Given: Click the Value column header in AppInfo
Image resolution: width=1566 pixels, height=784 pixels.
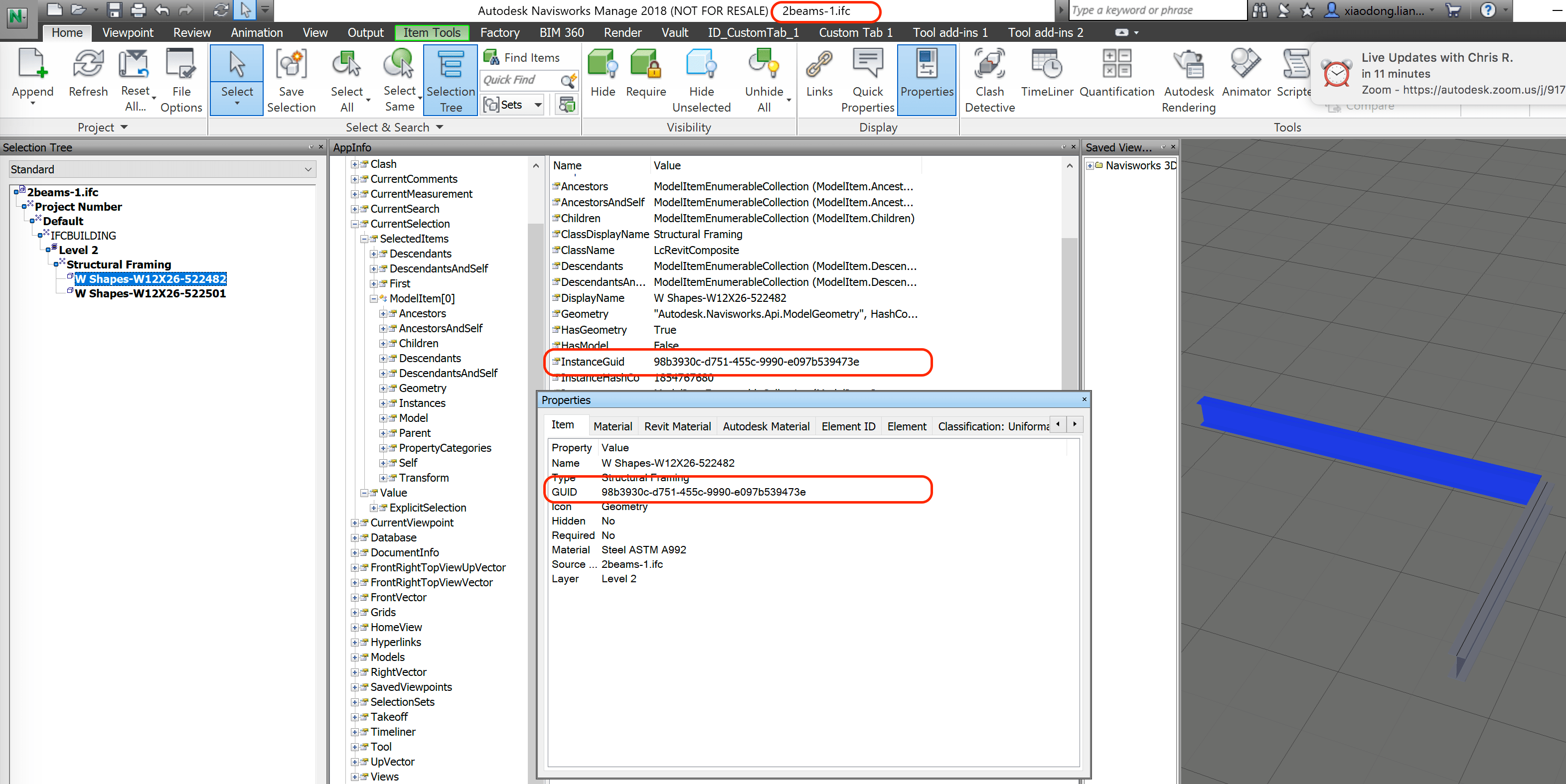Looking at the screenshot, I should click(667, 165).
